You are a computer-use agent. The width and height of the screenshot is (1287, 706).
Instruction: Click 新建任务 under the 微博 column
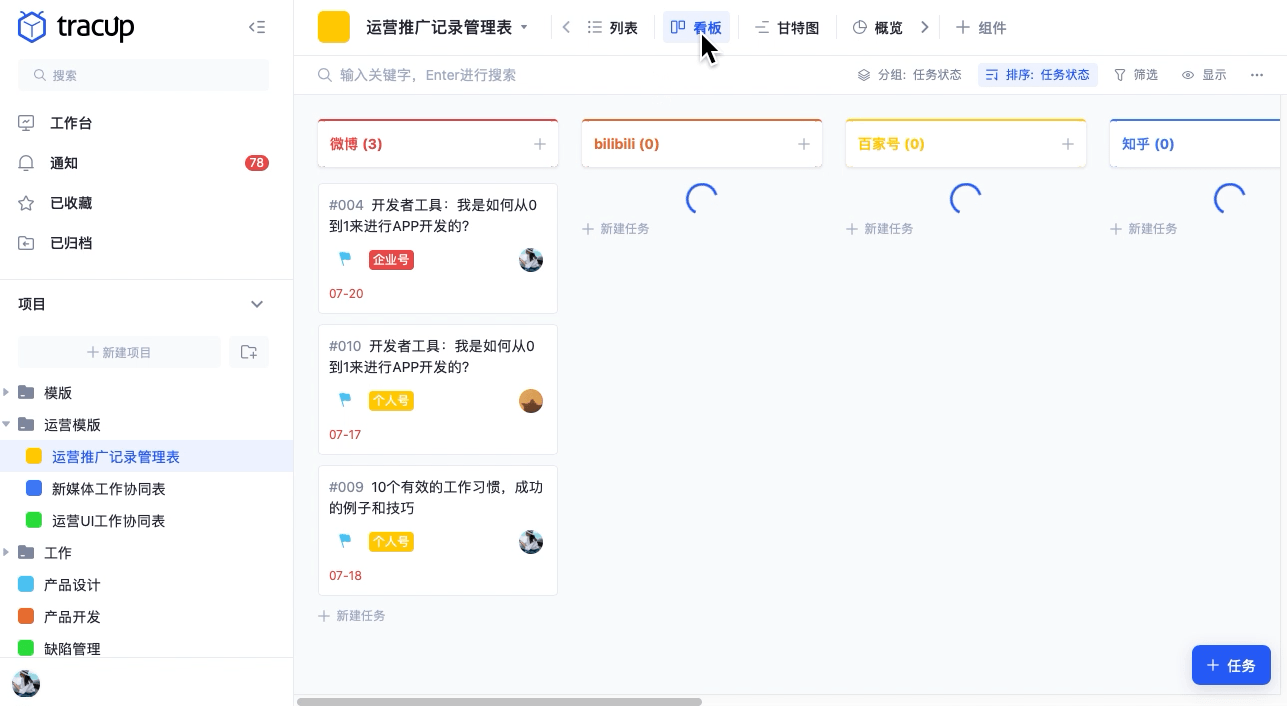click(351, 615)
